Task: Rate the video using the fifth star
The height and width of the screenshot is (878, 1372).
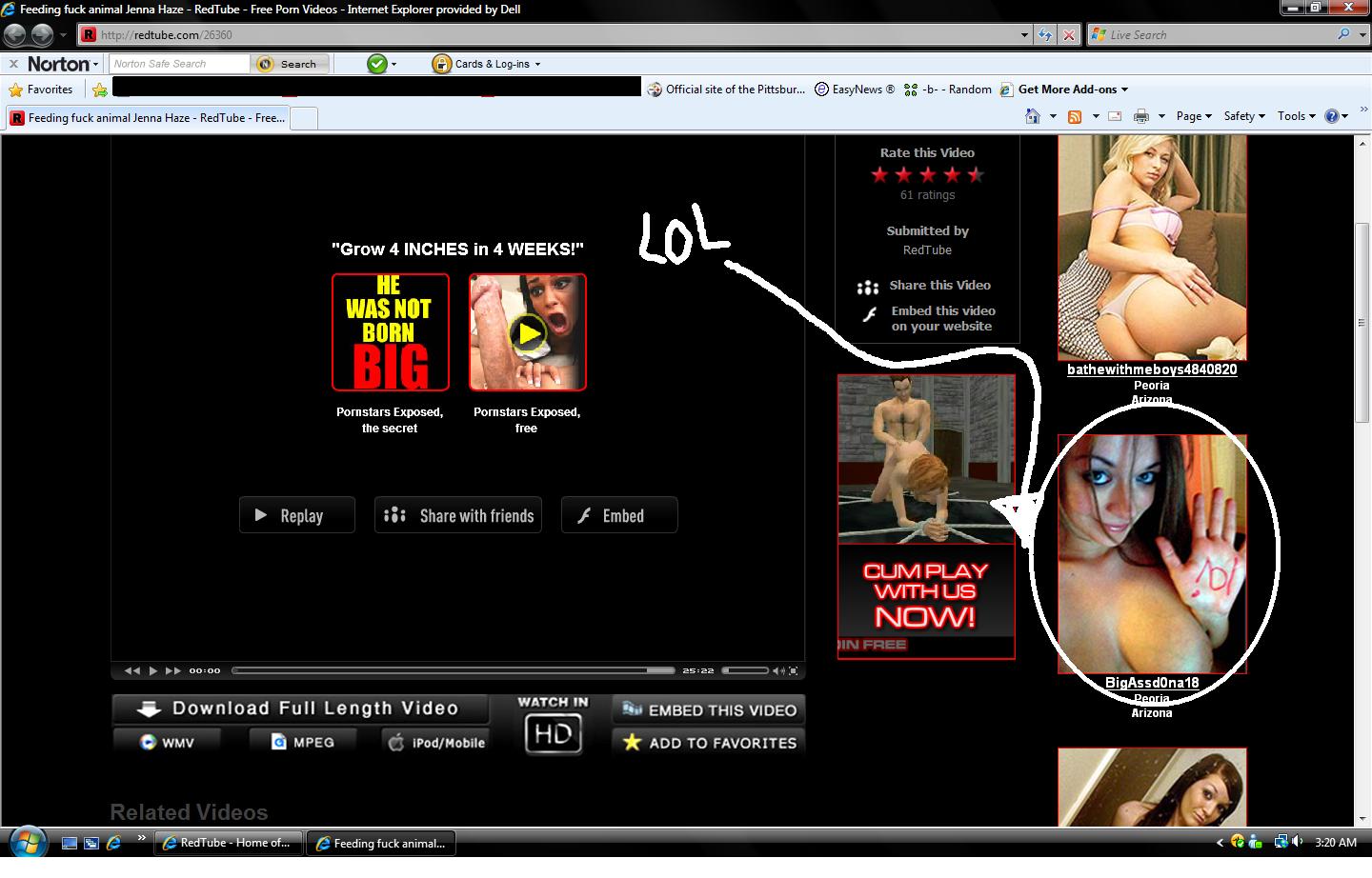Action: point(975,174)
